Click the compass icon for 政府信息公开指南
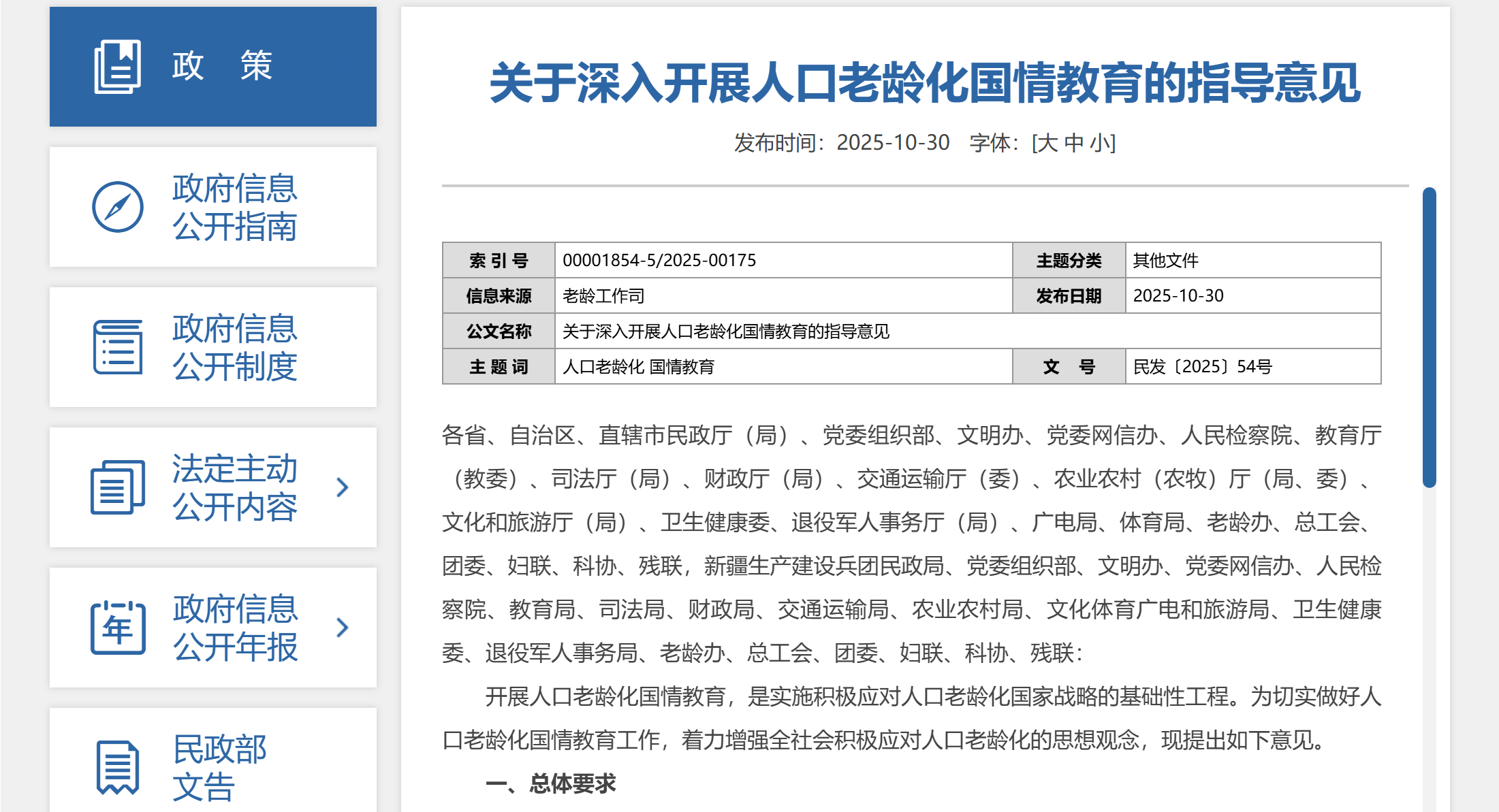Image resolution: width=1499 pixels, height=812 pixels. click(118, 207)
